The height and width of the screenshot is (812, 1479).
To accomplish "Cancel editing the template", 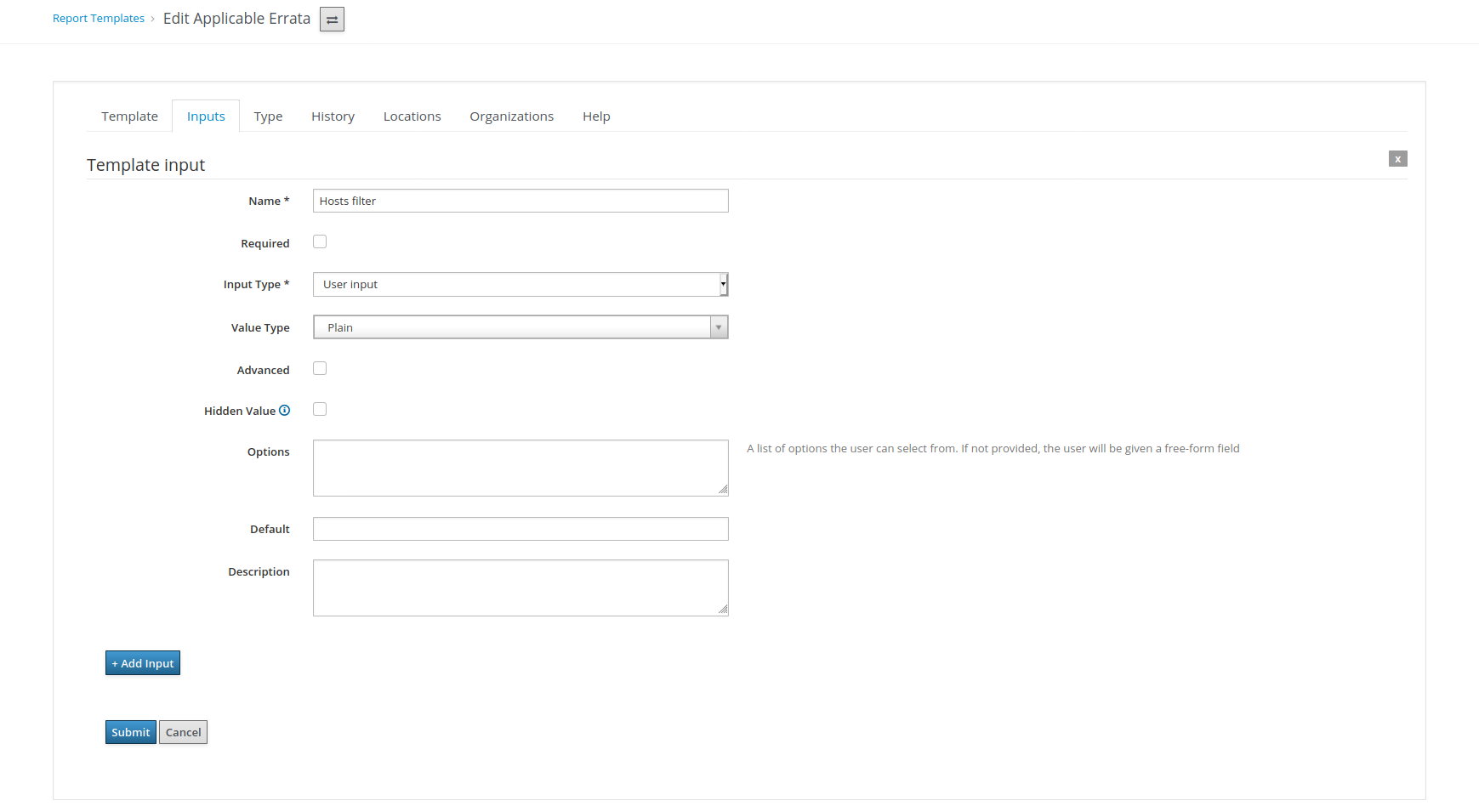I will coord(183,732).
